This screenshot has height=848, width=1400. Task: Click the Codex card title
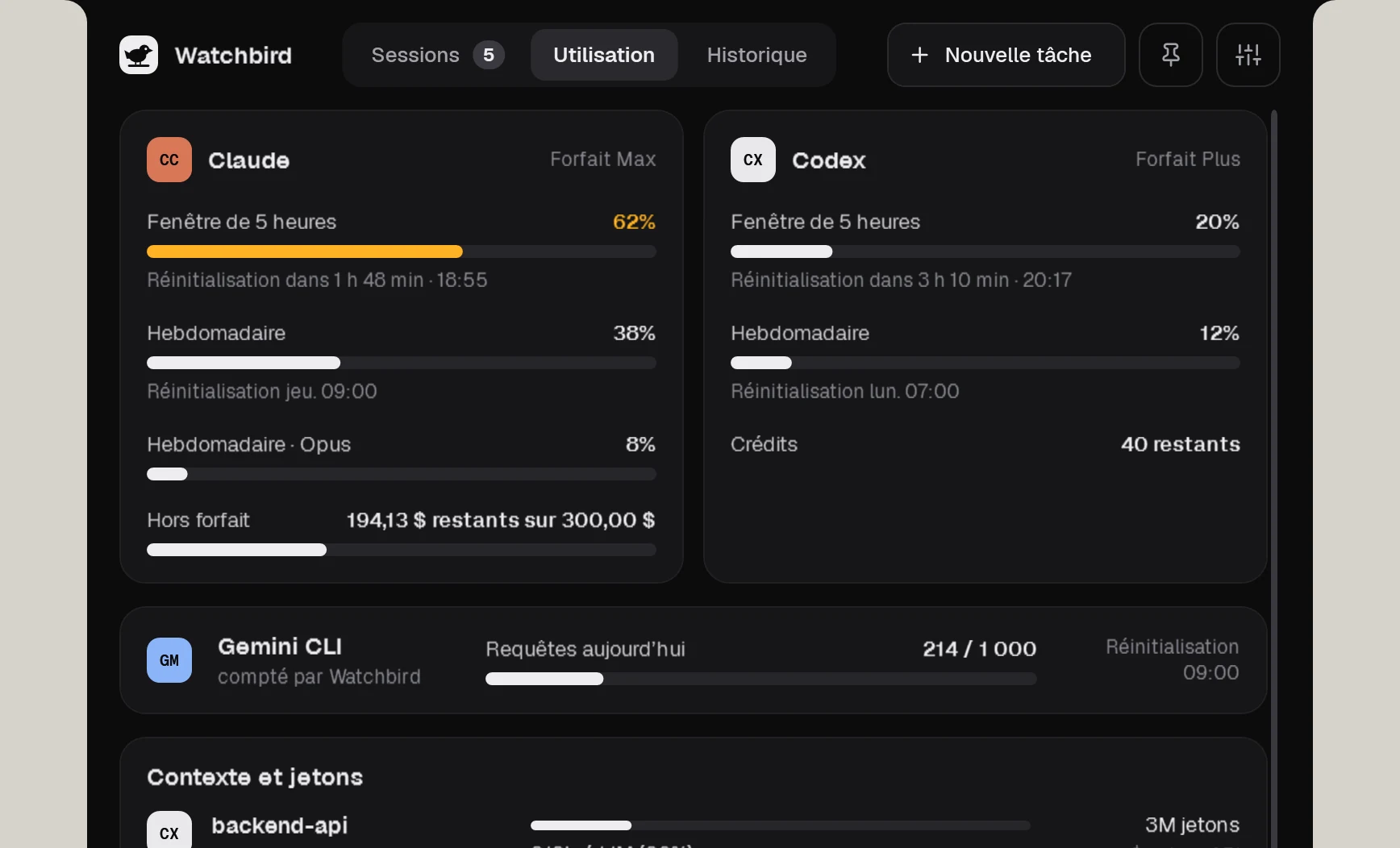pos(828,160)
